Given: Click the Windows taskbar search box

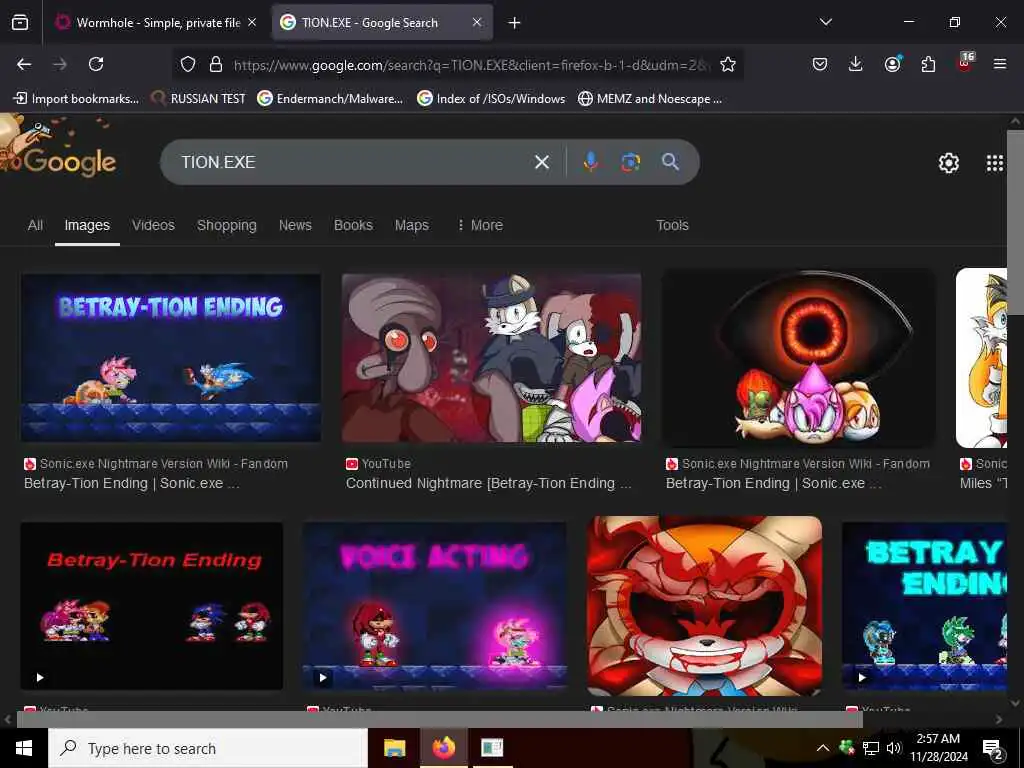Looking at the screenshot, I should (208, 748).
